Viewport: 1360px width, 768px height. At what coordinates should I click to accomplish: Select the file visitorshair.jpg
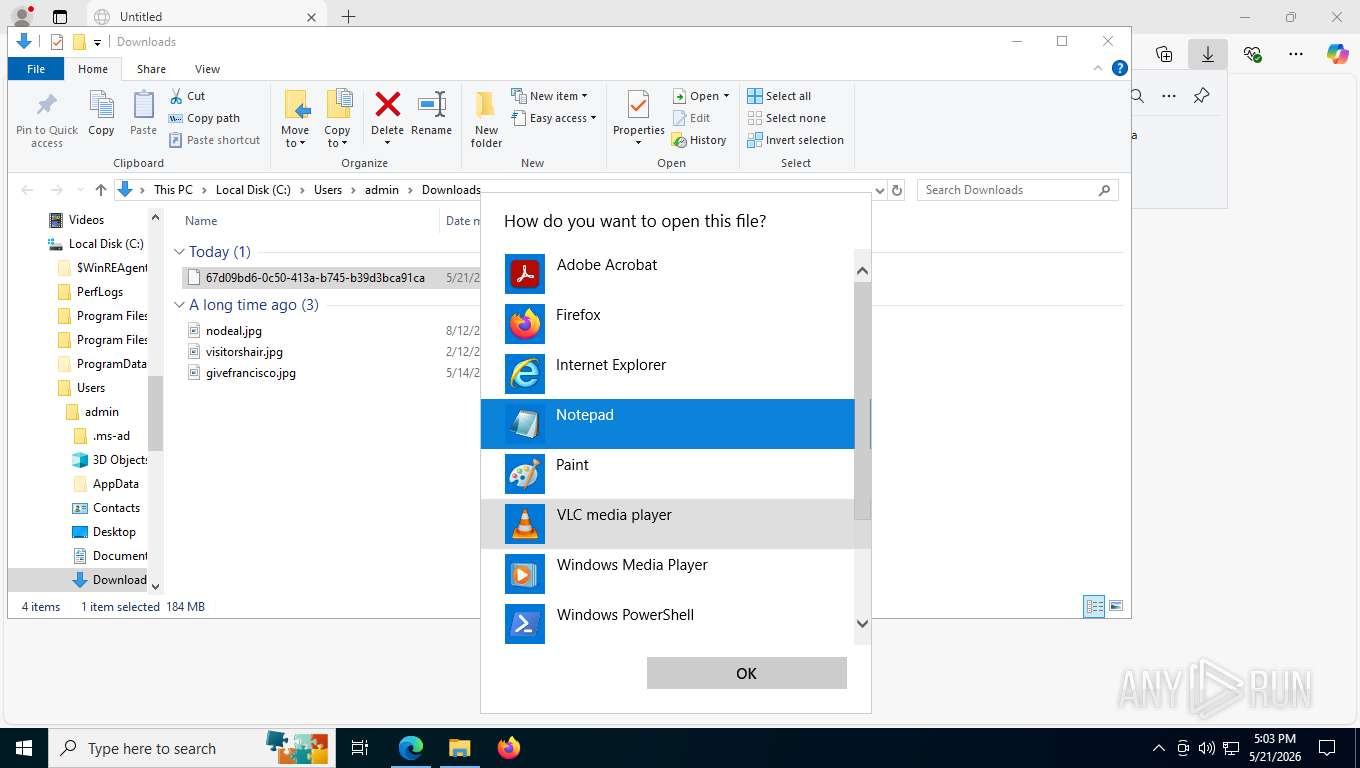[x=244, y=352]
